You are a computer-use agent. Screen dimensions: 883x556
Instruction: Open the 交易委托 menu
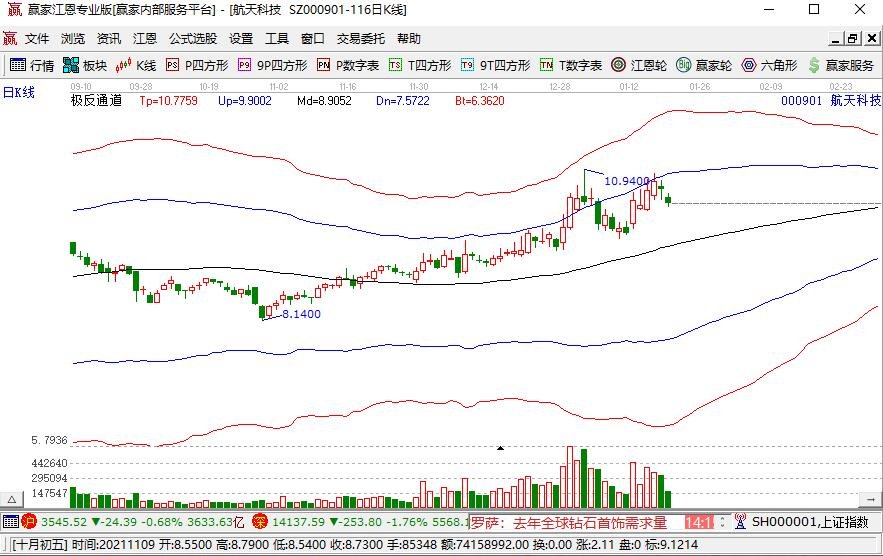(360, 38)
